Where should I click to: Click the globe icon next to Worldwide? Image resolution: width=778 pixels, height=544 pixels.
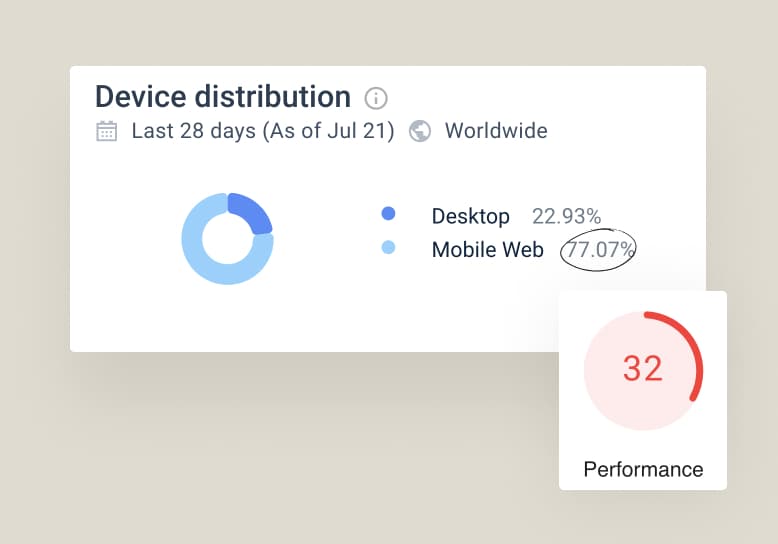(x=420, y=131)
